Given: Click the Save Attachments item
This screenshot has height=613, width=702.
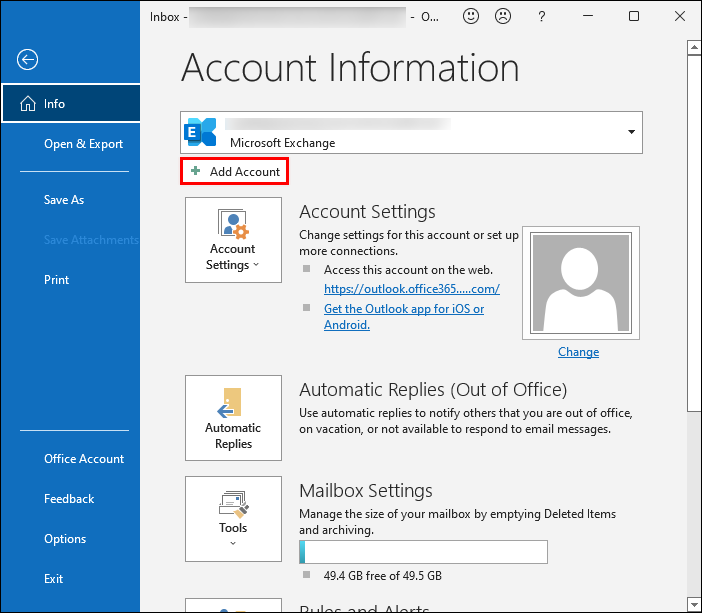Looking at the screenshot, I should point(91,240).
